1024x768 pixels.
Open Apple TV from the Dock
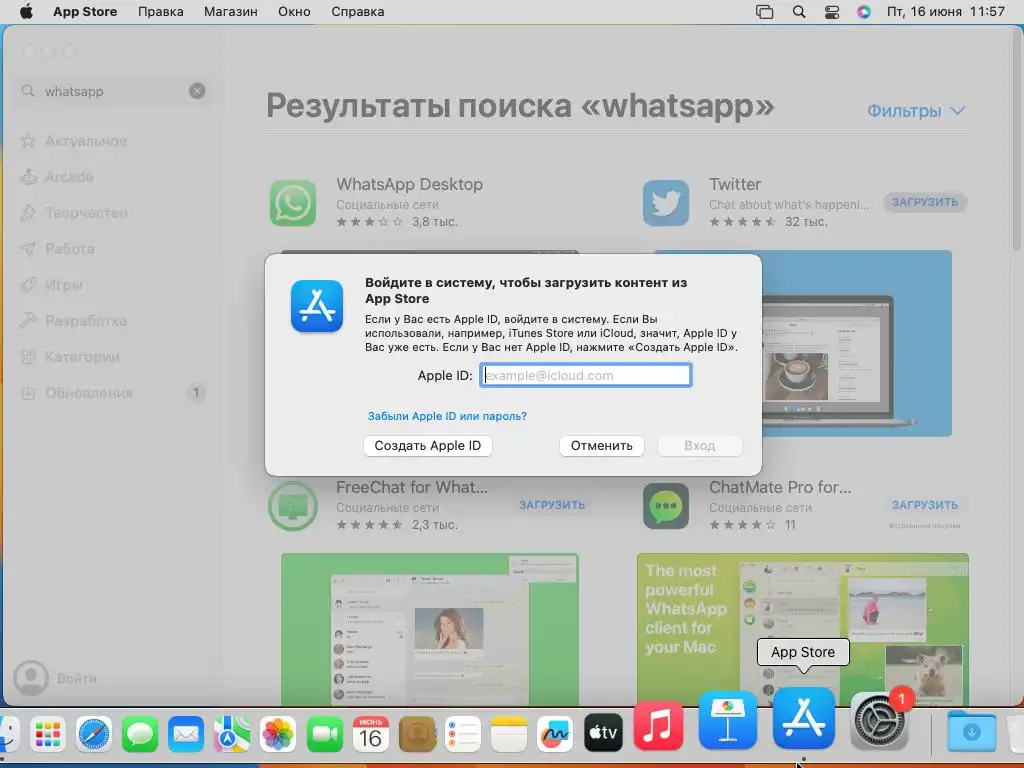tap(602, 733)
